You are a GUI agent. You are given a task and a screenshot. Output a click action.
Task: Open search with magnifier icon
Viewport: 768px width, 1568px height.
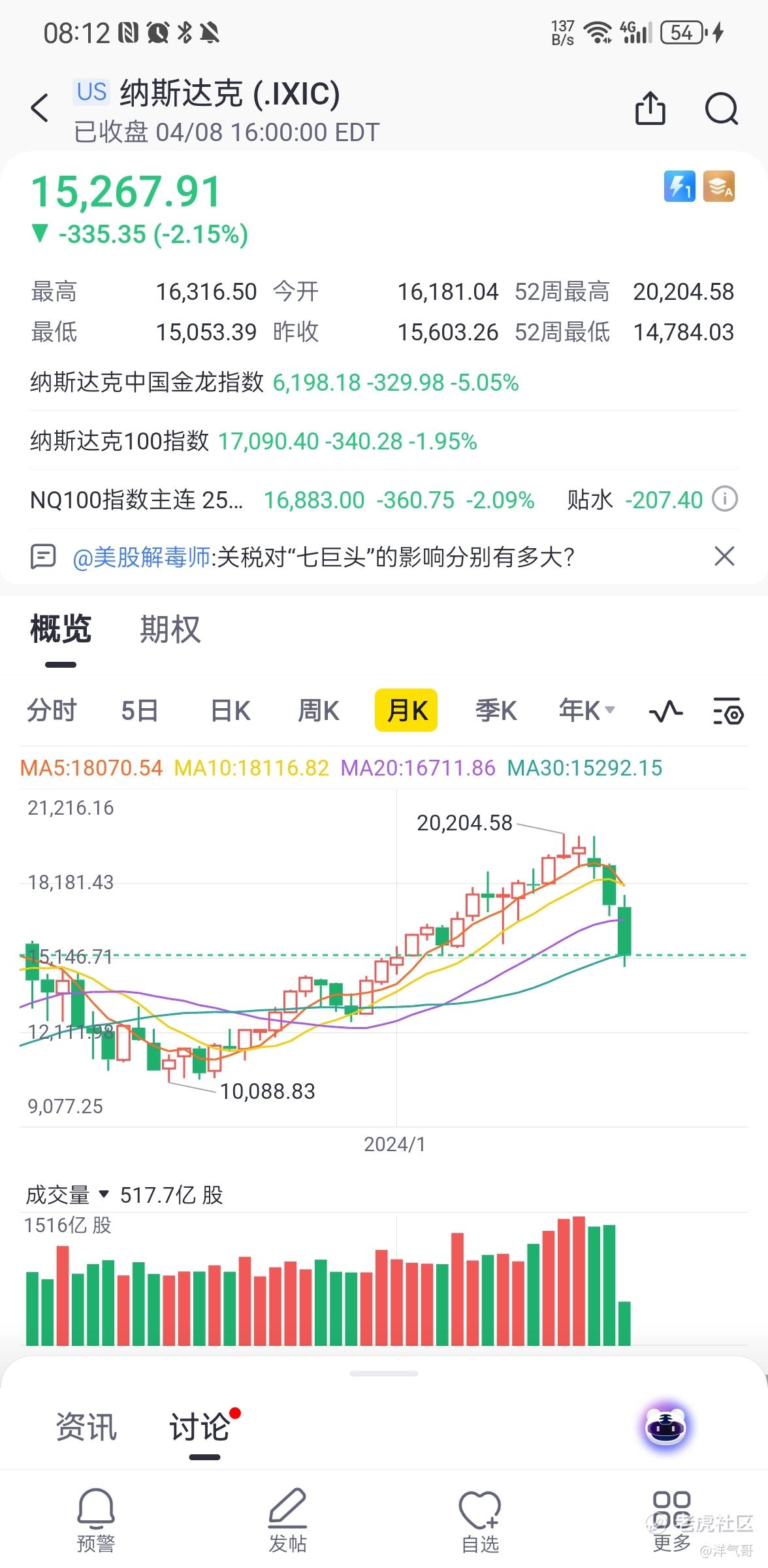point(722,108)
